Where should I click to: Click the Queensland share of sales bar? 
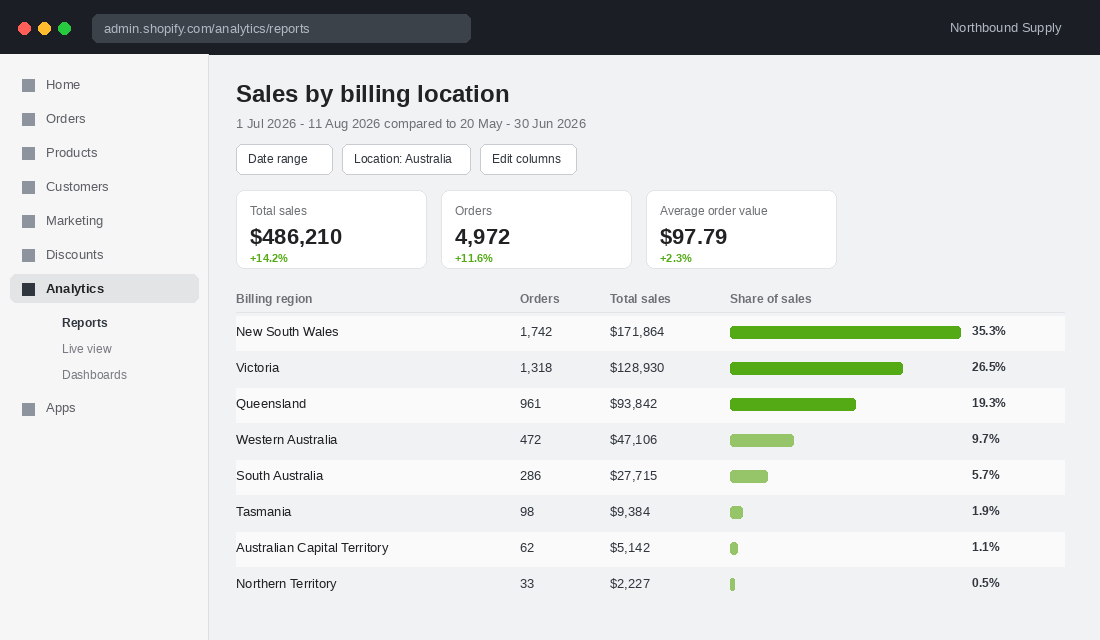[x=793, y=404]
